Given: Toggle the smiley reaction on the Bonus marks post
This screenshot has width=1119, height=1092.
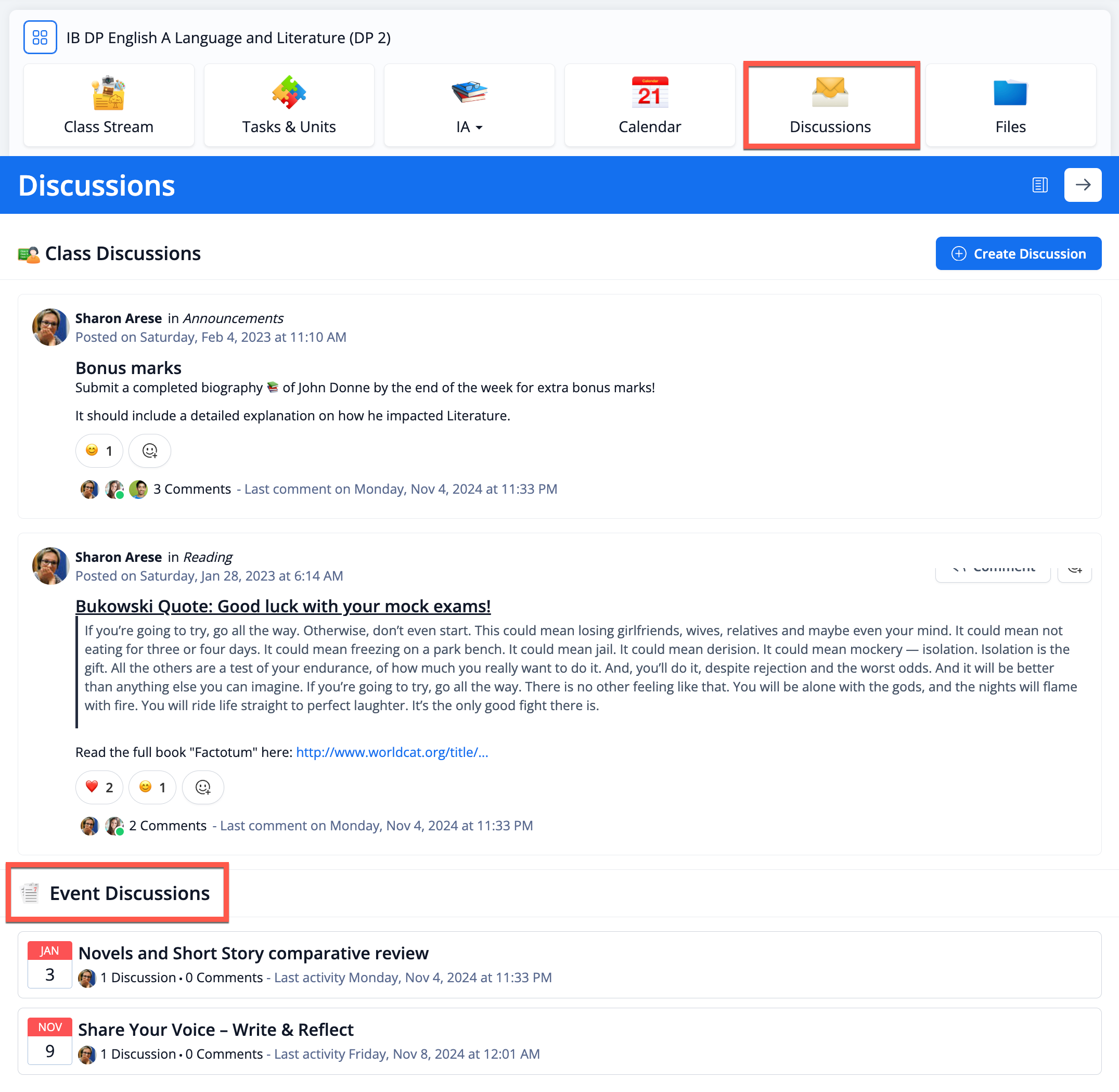Looking at the screenshot, I should (x=99, y=451).
